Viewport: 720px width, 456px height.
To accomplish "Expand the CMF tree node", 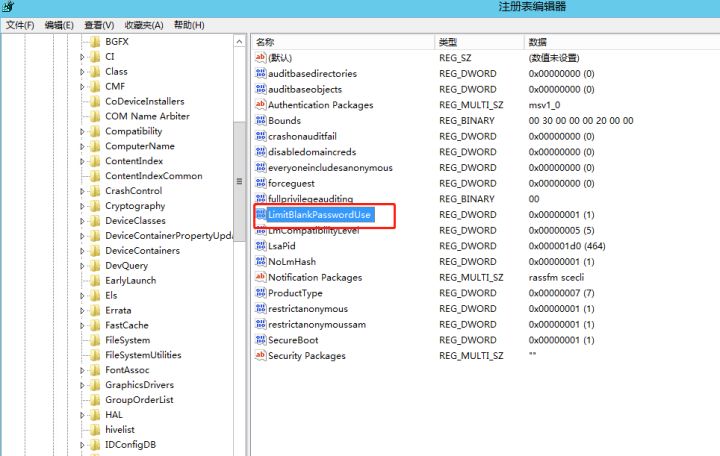I will [82, 87].
